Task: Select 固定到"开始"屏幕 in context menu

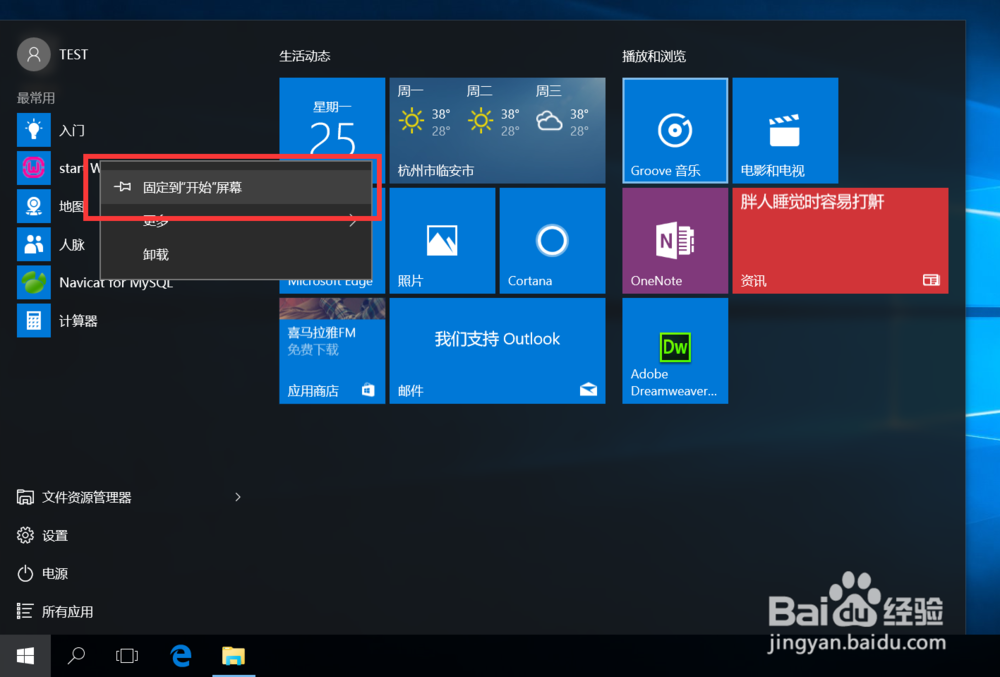Action: coord(236,187)
